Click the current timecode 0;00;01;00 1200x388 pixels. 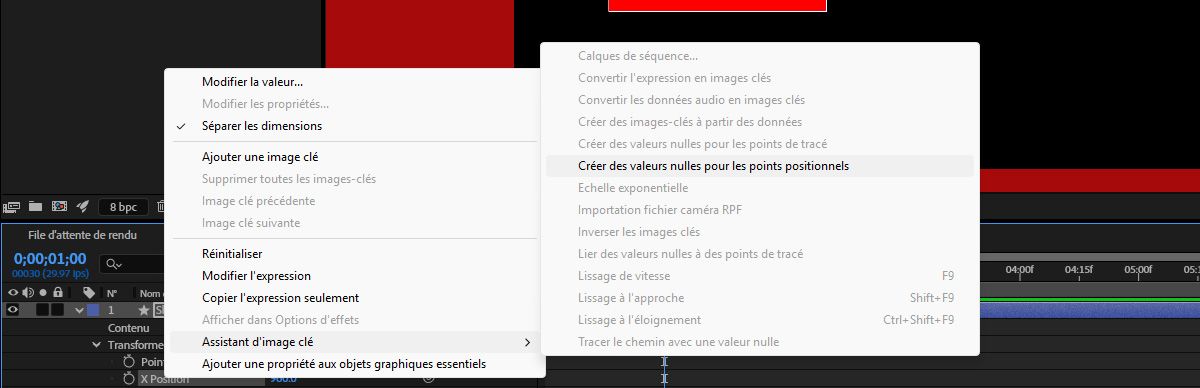coord(49,258)
